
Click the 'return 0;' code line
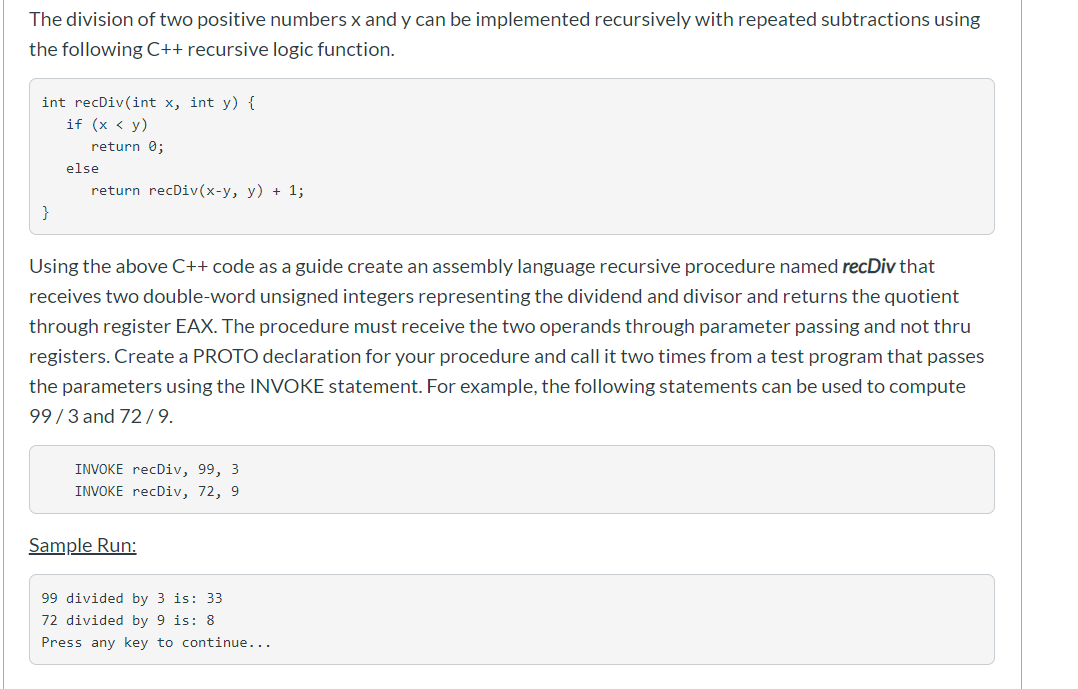(127, 146)
